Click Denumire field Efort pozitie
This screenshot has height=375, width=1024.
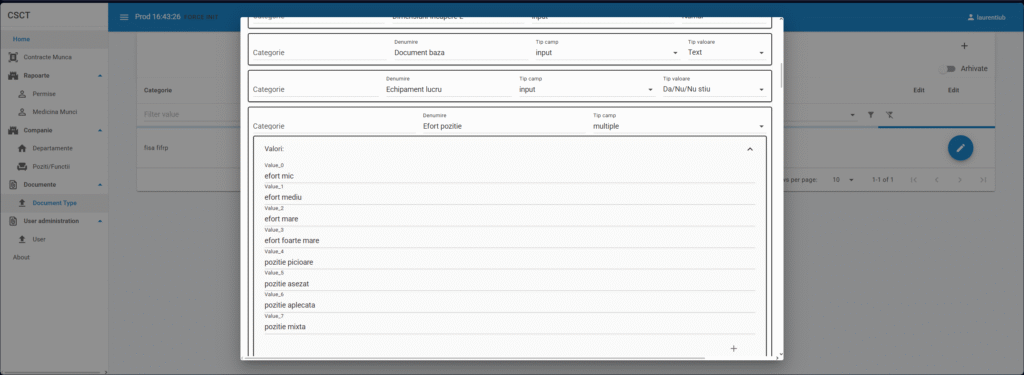[504, 125]
